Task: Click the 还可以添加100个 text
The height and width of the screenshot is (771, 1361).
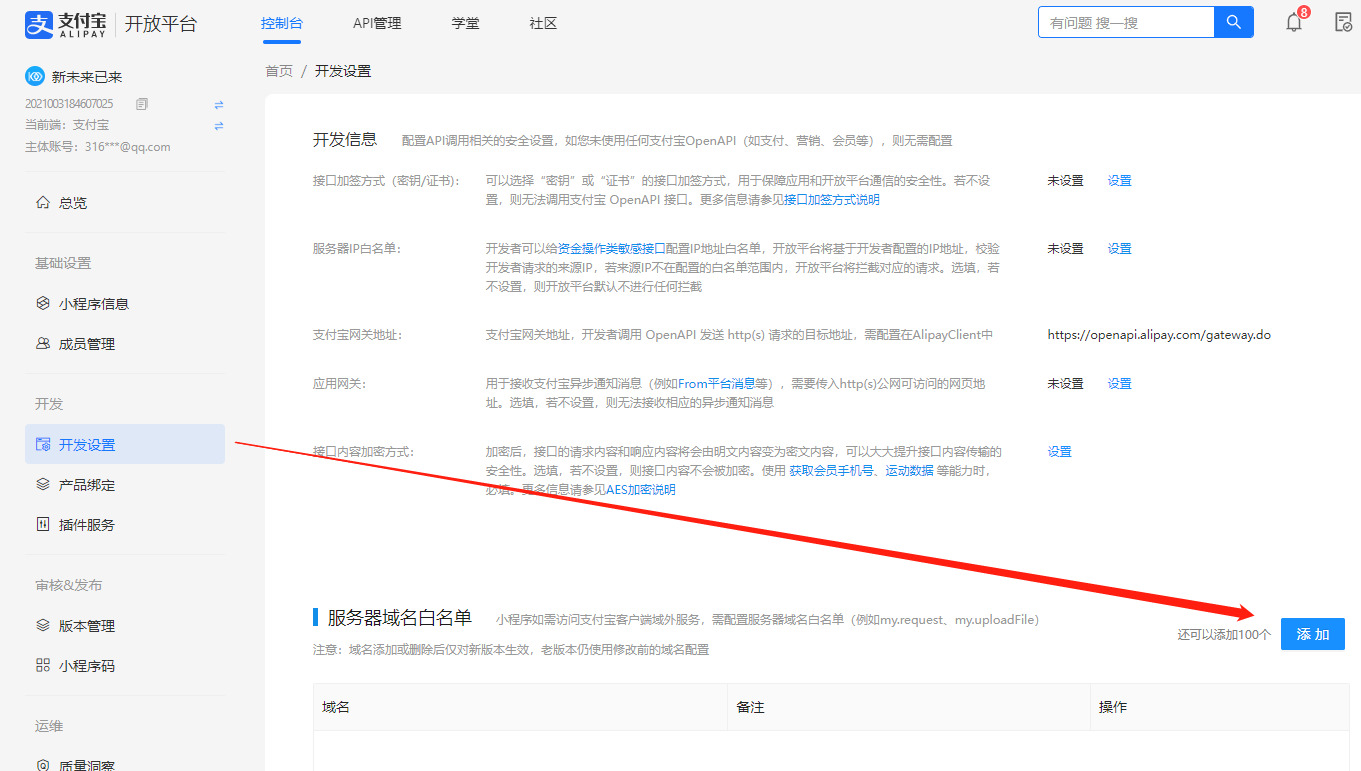Action: coord(1224,634)
